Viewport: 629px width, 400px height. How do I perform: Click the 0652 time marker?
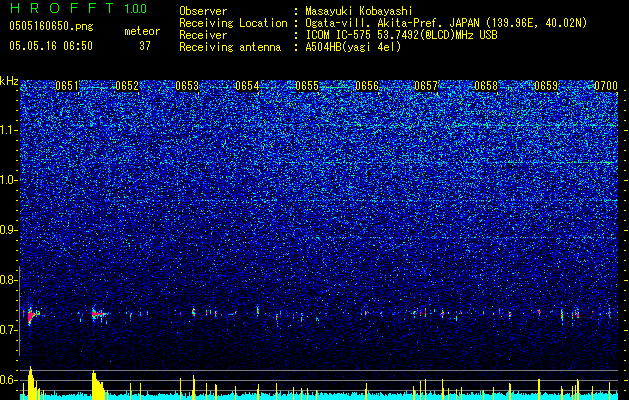click(127, 86)
